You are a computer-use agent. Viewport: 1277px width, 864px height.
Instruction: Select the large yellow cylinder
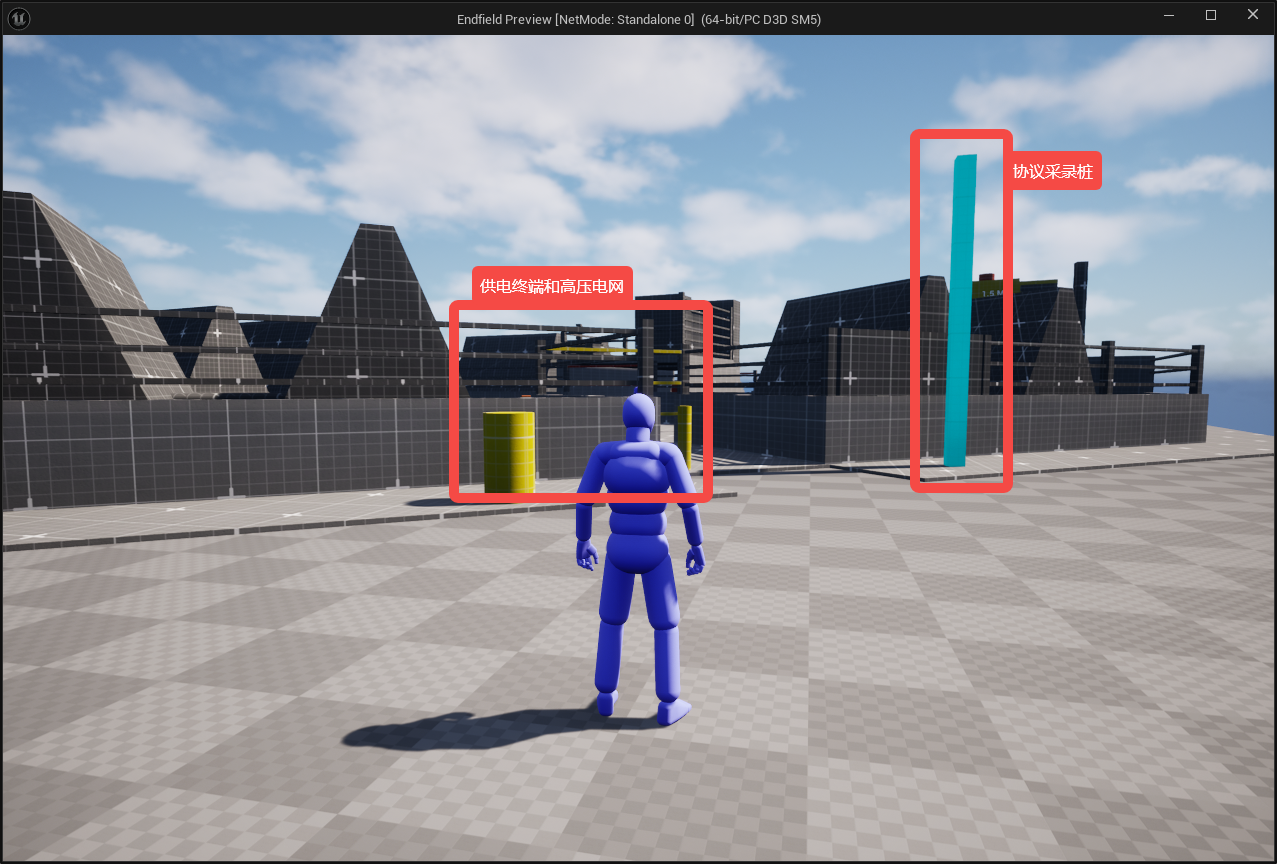(509, 452)
